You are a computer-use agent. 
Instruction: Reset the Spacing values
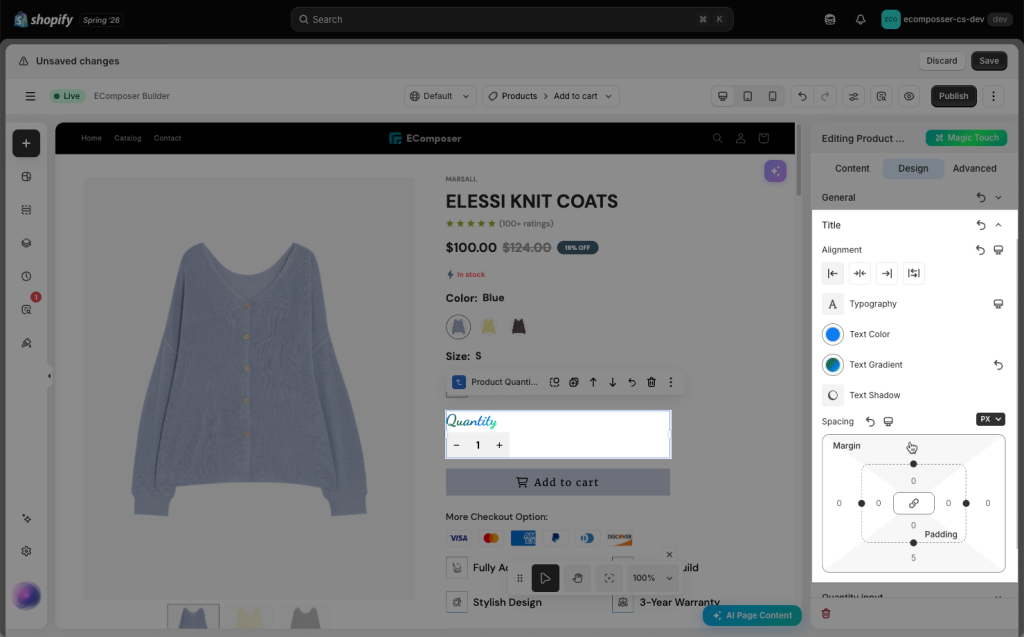coord(870,421)
